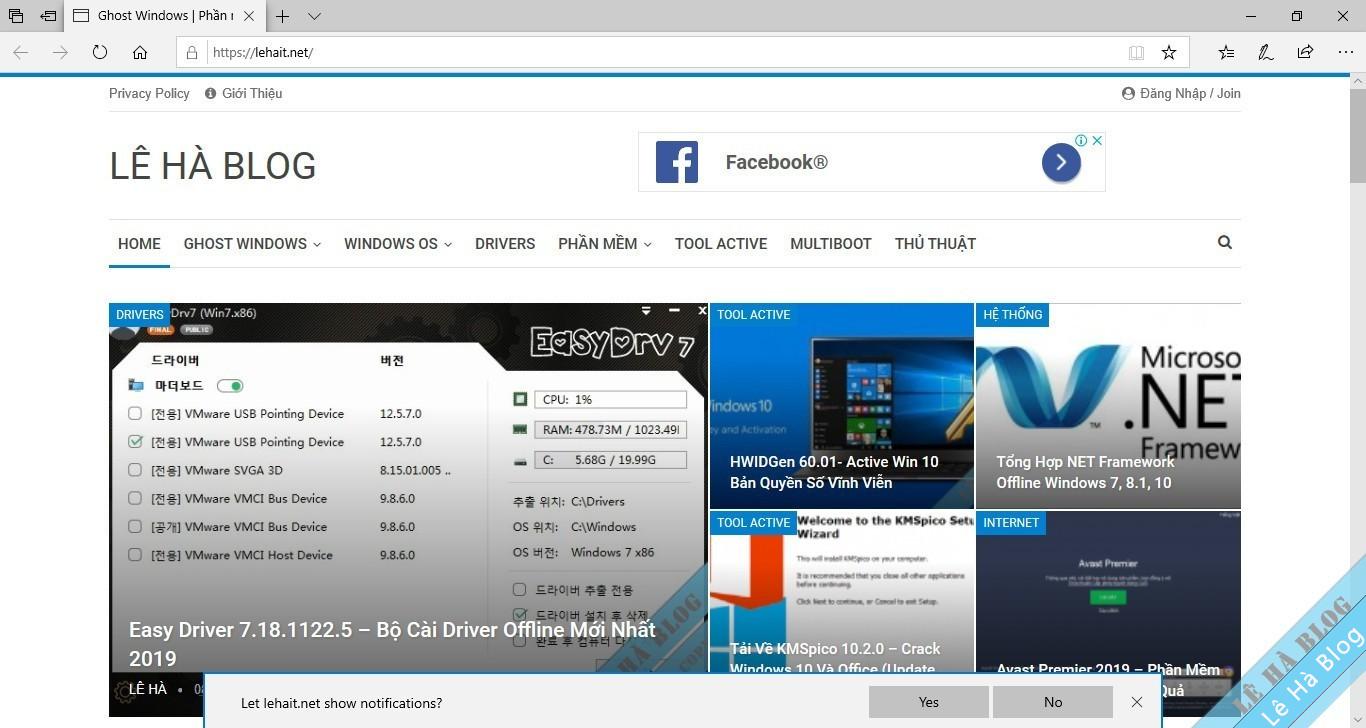Image resolution: width=1366 pixels, height=728 pixels.
Task: Click Đăng Nhập / Join link
Action: (1181, 93)
